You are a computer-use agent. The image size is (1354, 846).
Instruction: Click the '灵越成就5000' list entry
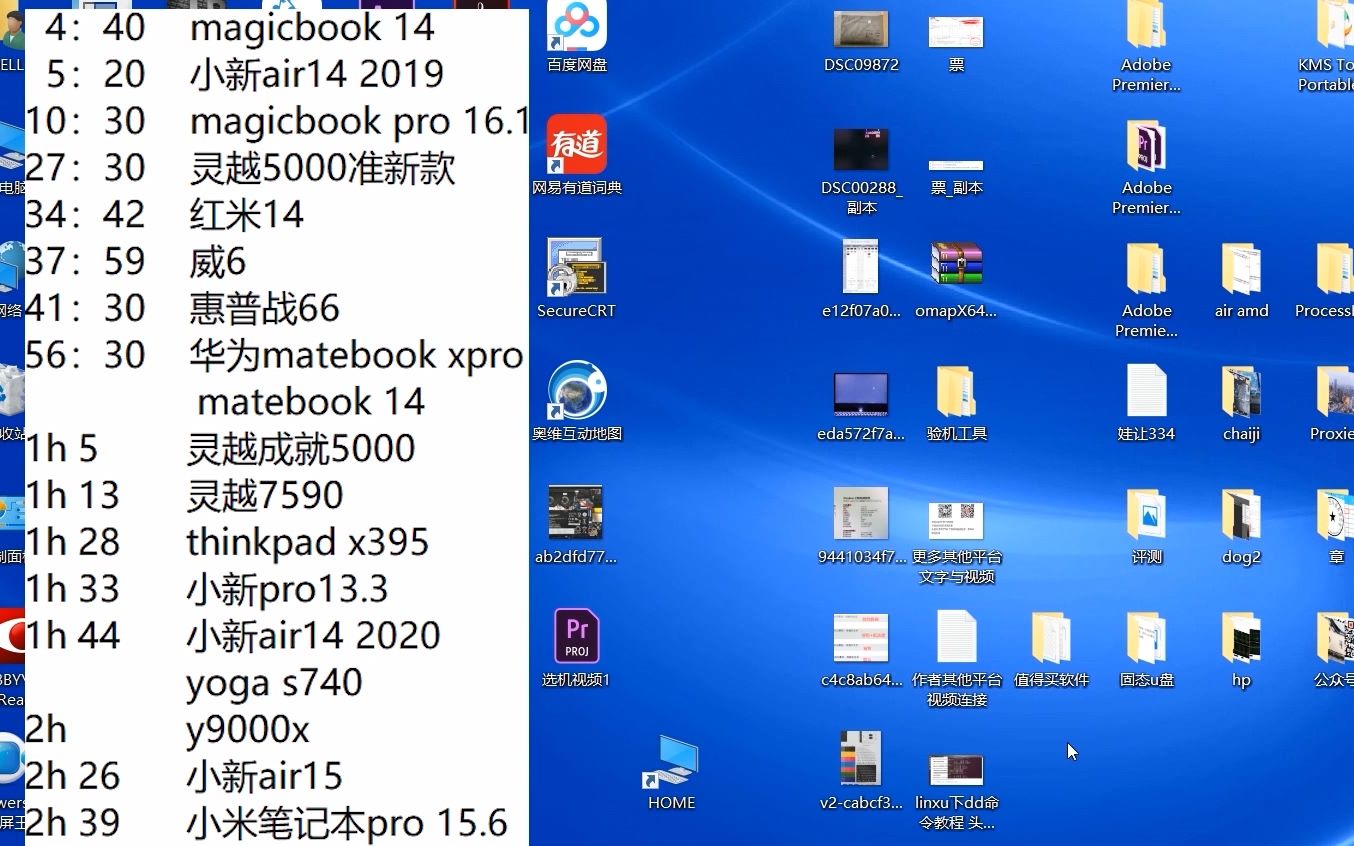(301, 449)
